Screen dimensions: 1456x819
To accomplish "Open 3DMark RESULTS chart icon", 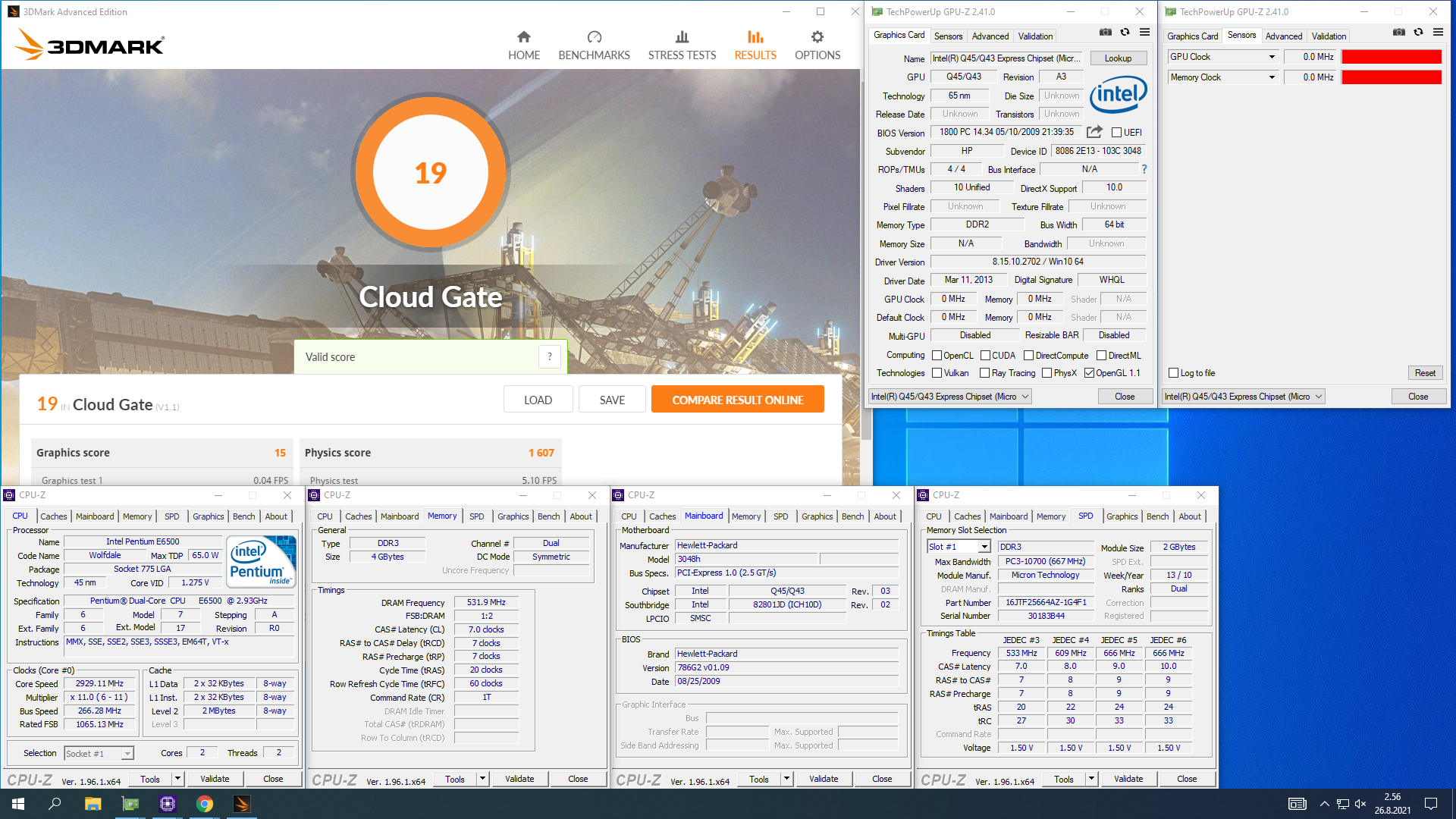I will (755, 36).
